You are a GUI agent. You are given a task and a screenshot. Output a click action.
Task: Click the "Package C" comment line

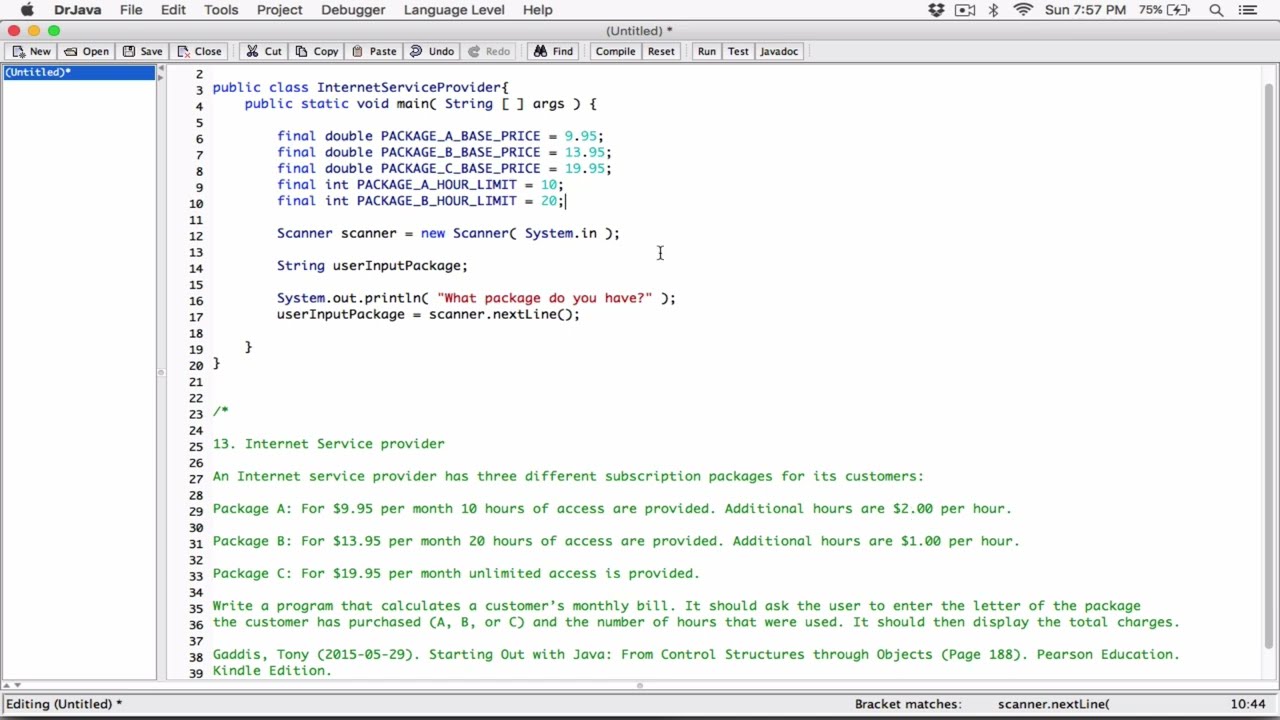click(x=456, y=574)
